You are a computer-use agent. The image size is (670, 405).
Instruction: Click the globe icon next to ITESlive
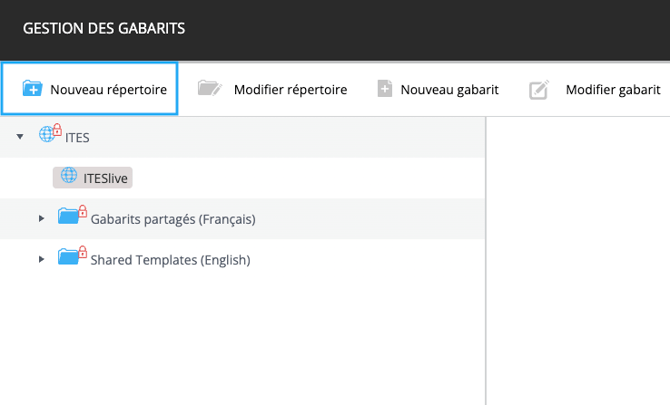pos(68,176)
